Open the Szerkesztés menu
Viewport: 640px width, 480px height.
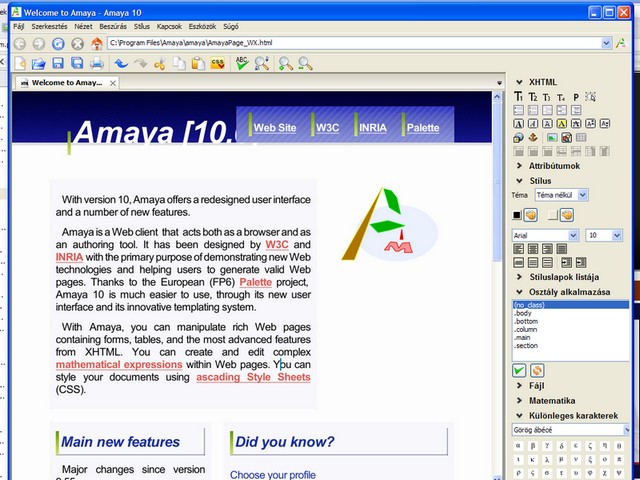[49, 27]
